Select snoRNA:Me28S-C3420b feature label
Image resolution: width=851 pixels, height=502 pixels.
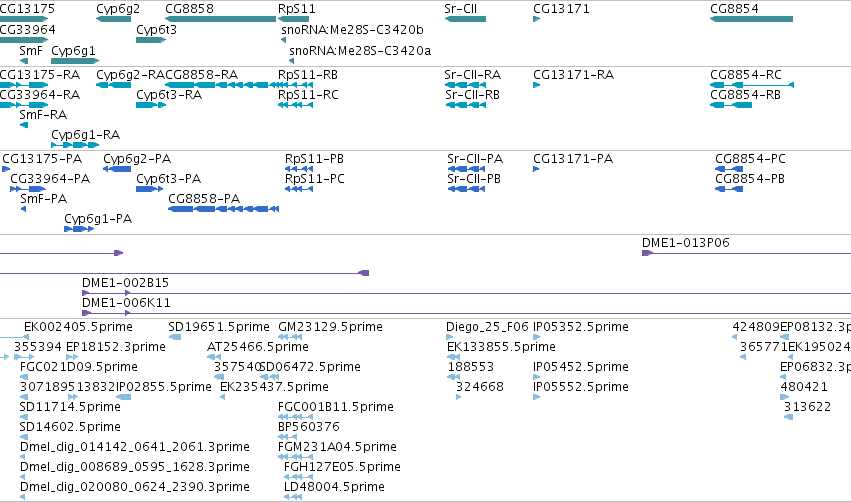352,30
